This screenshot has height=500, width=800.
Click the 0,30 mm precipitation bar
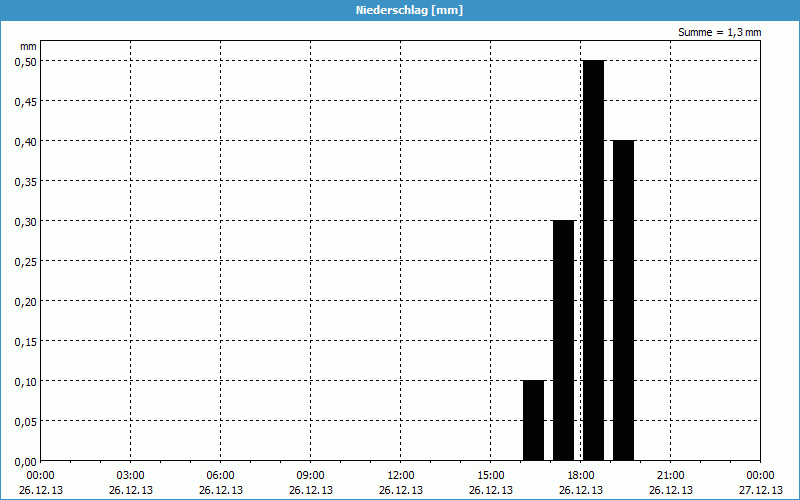[x=563, y=340]
